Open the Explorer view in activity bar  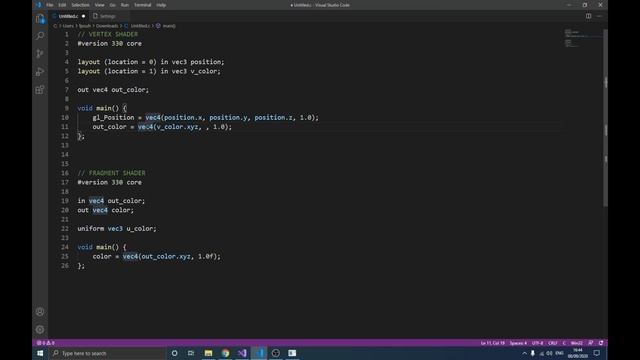[40, 18]
